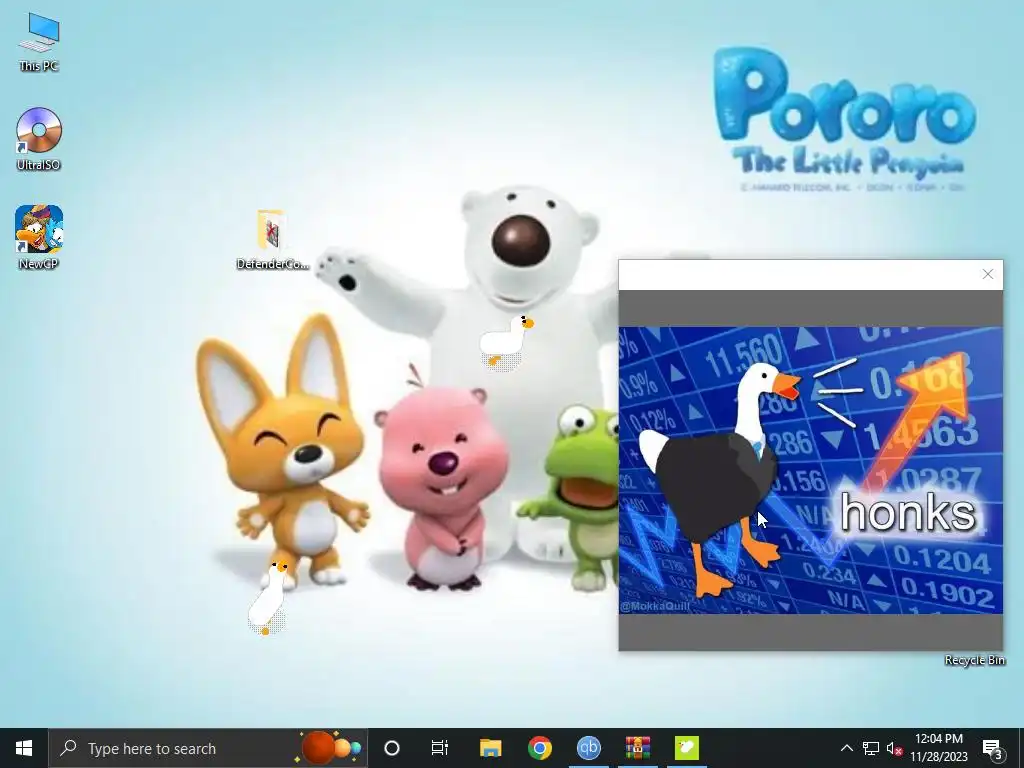Click the muted volume tray icon
The image size is (1024, 768).
[894, 748]
